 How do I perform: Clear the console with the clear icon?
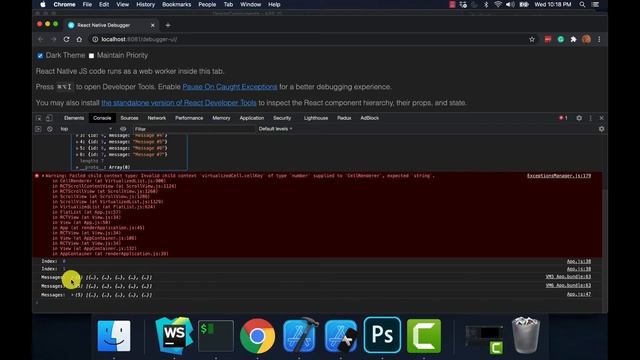pos(50,129)
